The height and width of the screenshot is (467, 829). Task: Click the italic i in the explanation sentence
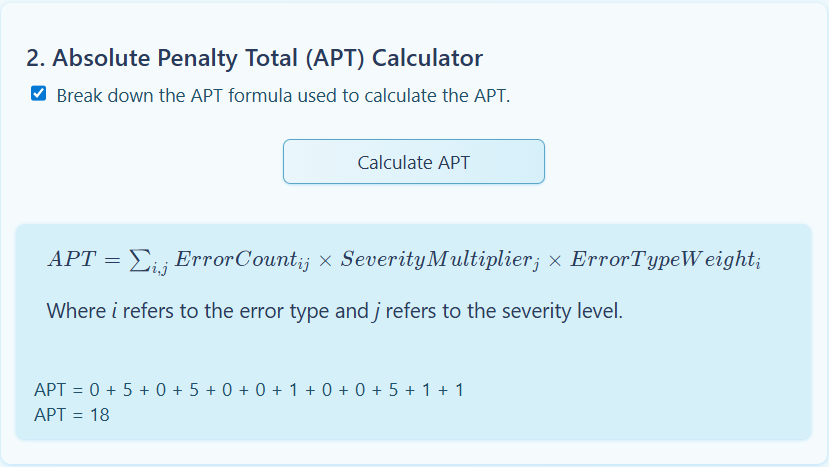(x=113, y=311)
